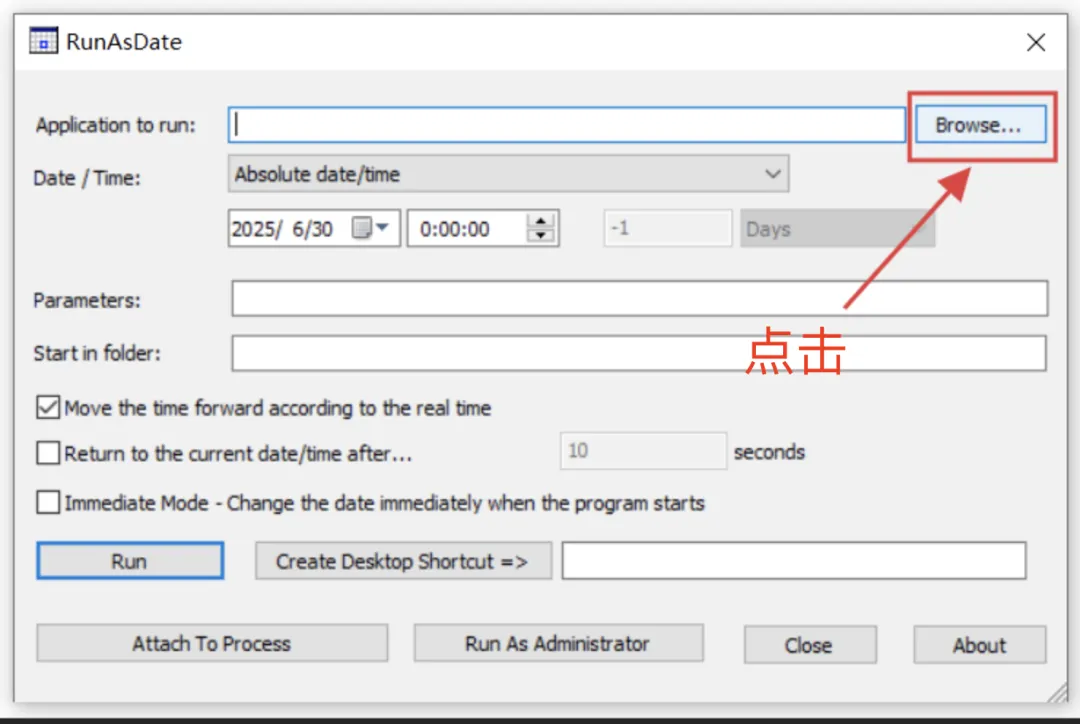This screenshot has width=1080, height=724.
Task: Open the About dialog
Action: point(979,645)
